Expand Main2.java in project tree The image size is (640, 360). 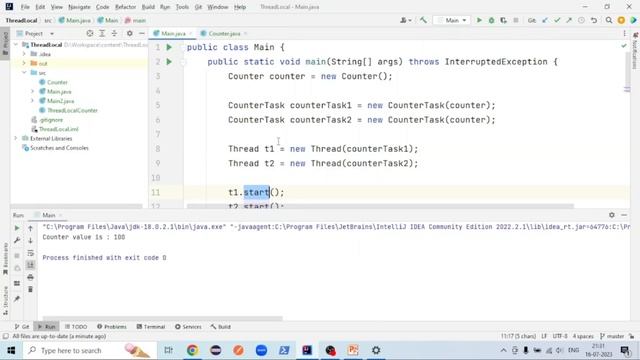[x=33, y=101]
